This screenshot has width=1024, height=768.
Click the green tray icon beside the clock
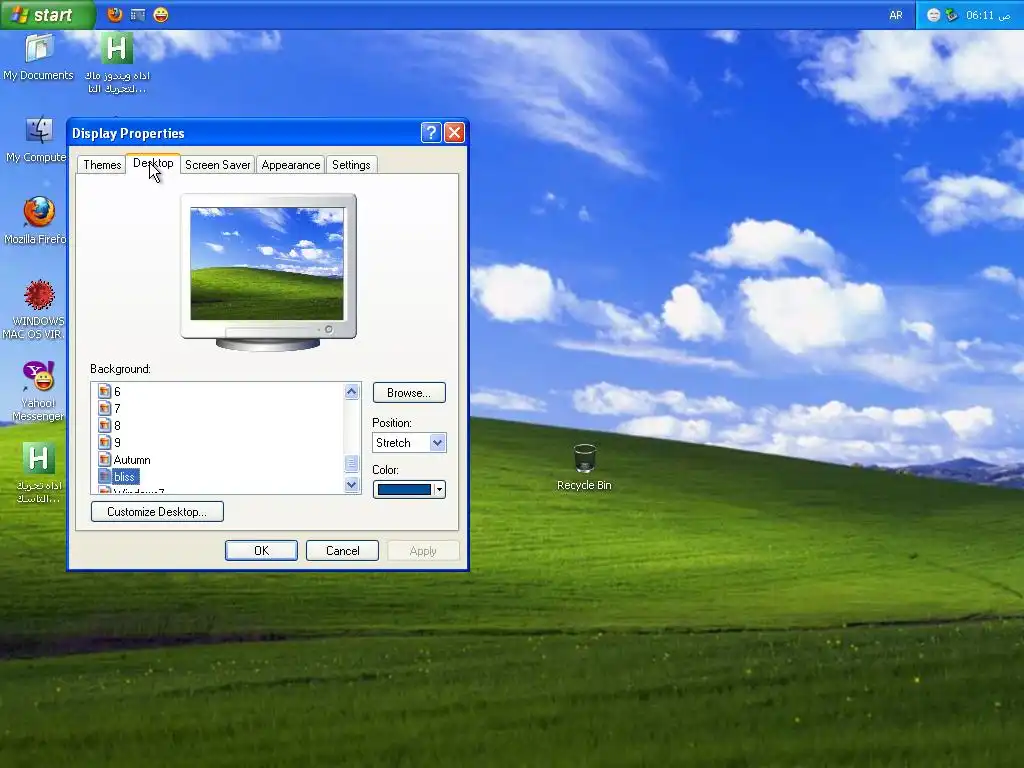coord(952,15)
